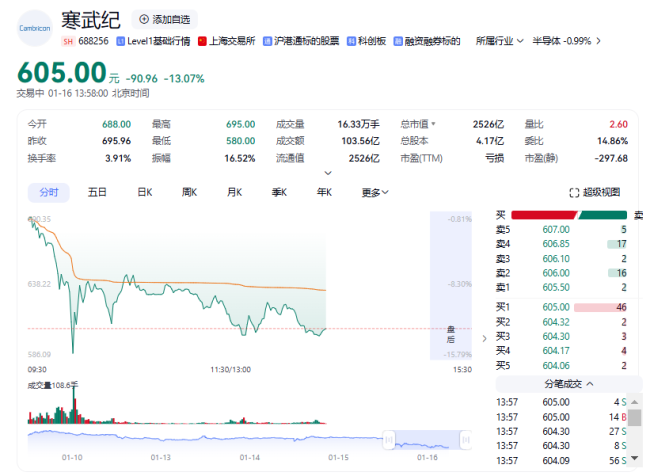Switch to the 月K chart tab
The height and width of the screenshot is (476, 650).
[234, 192]
